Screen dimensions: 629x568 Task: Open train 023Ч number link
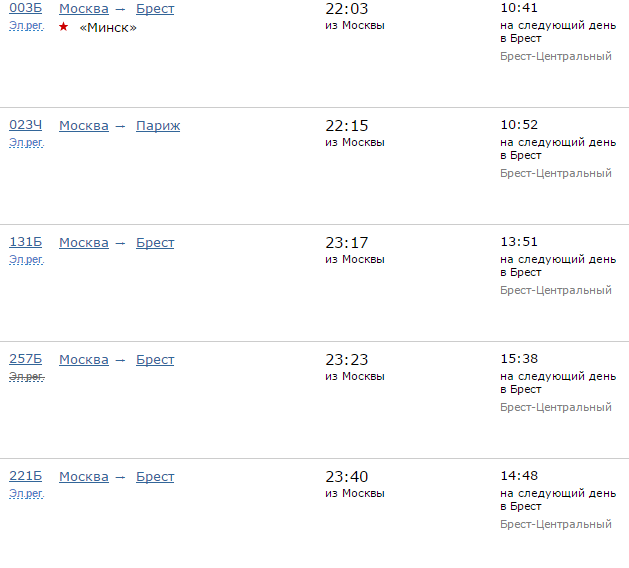coord(26,126)
